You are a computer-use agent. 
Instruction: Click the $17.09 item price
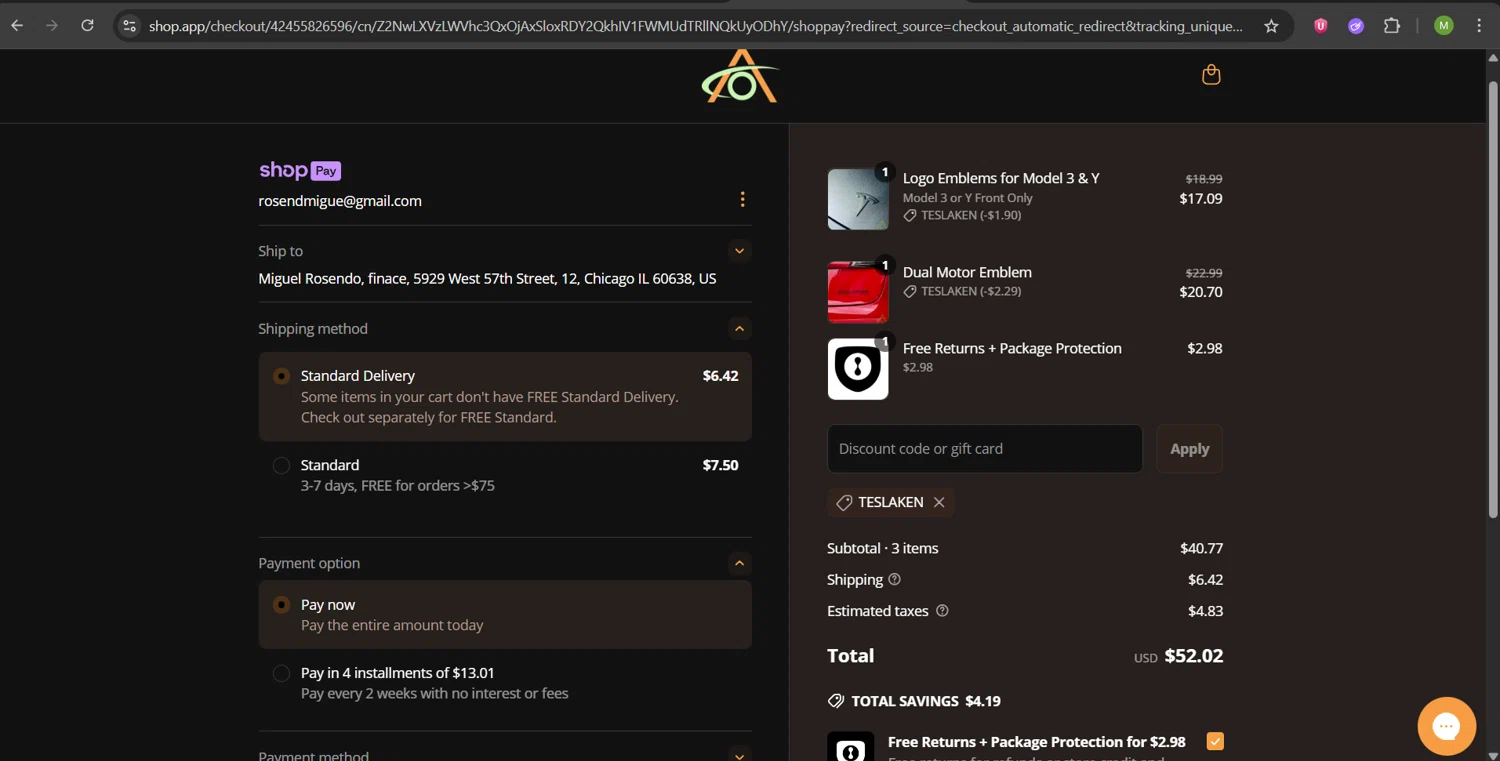click(1201, 198)
